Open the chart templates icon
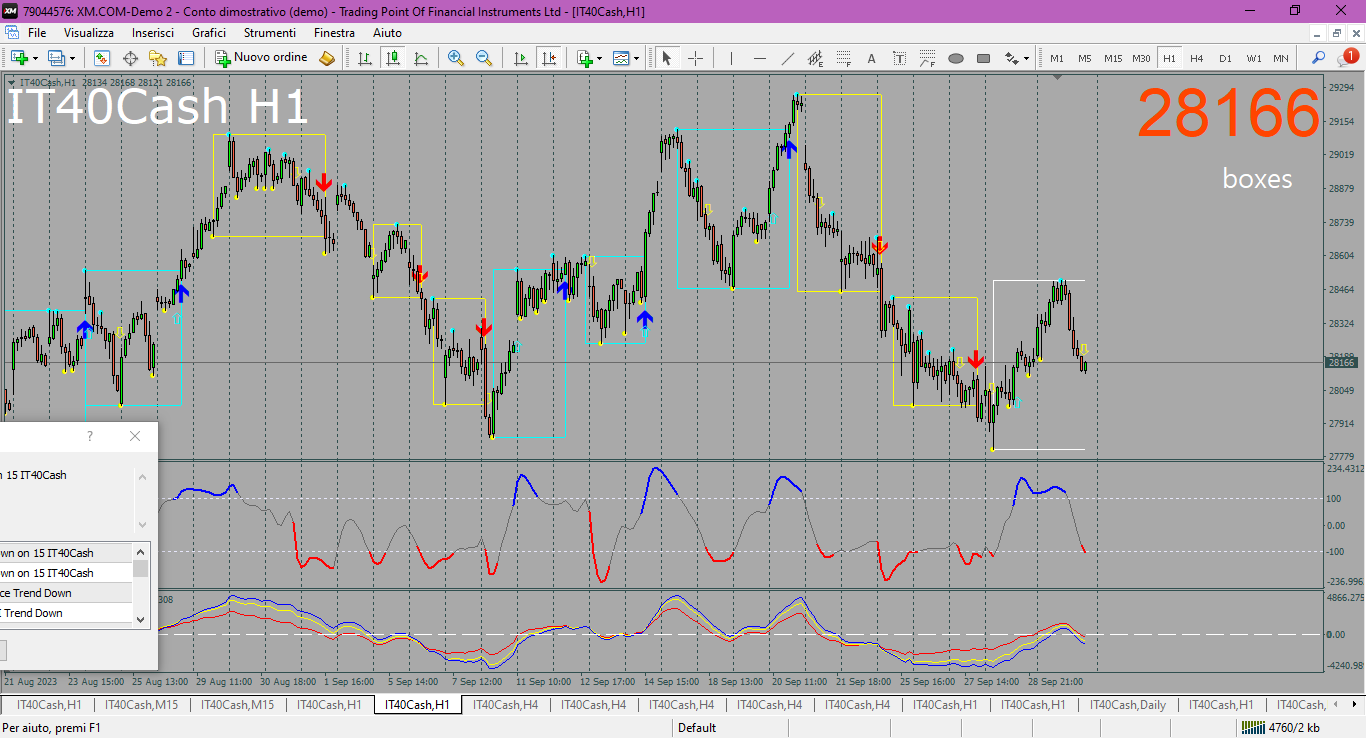 (621, 58)
